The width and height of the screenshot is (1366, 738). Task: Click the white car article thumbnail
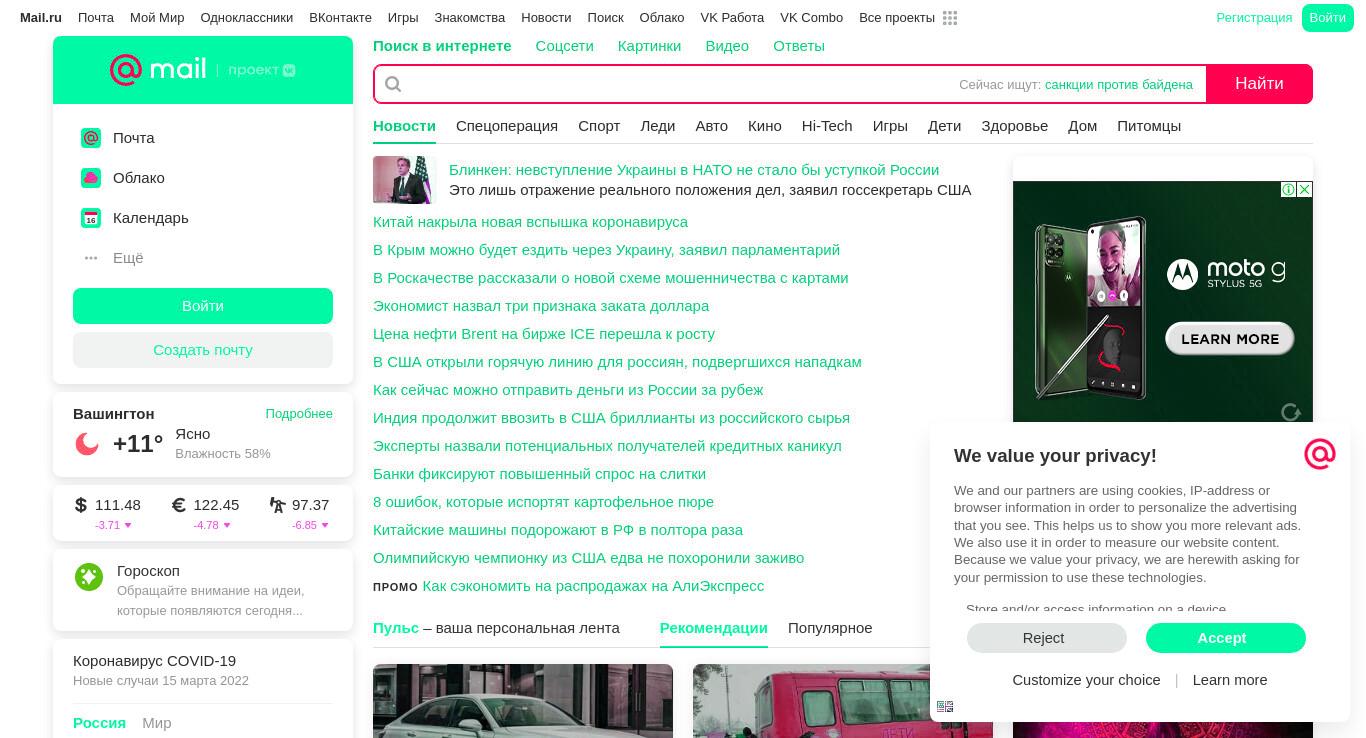tap(523, 701)
